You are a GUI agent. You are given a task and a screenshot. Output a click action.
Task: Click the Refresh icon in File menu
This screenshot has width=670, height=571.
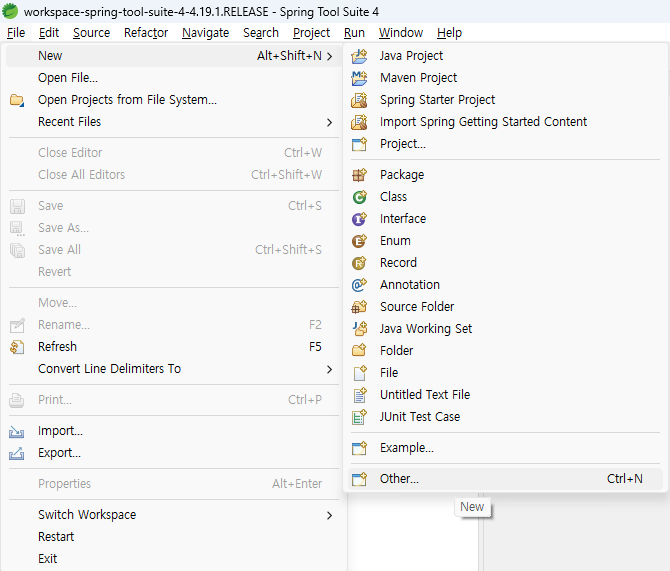tap(17, 347)
